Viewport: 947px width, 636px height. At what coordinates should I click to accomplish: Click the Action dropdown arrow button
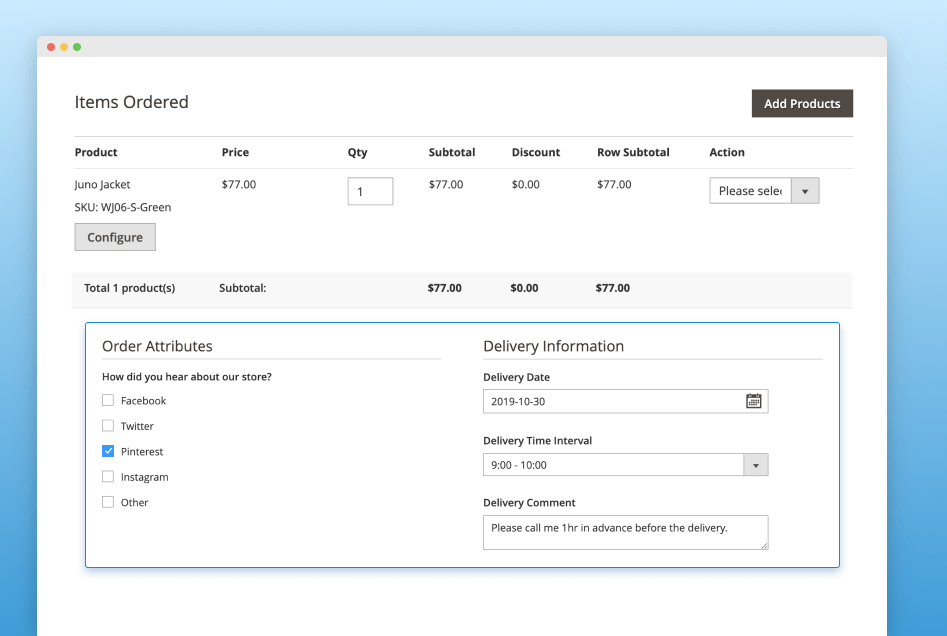pyautogui.click(x=805, y=191)
